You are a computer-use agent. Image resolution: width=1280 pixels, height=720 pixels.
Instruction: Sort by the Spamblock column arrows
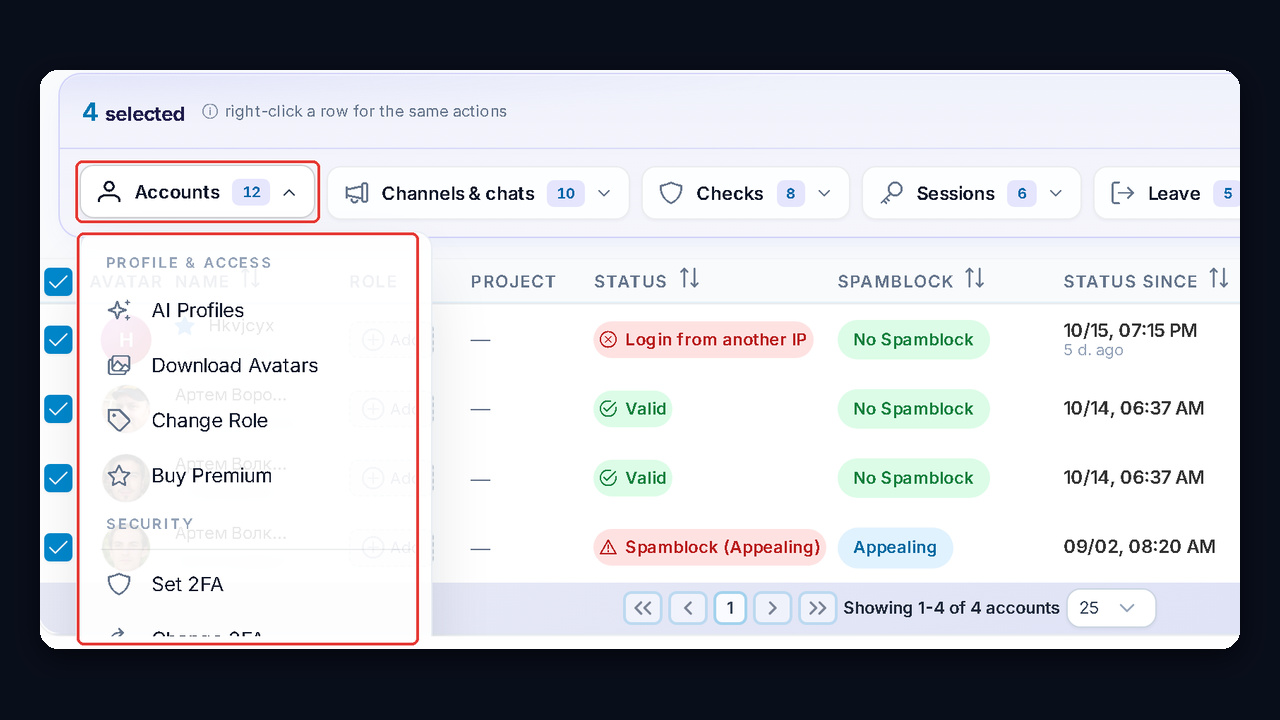coord(975,279)
